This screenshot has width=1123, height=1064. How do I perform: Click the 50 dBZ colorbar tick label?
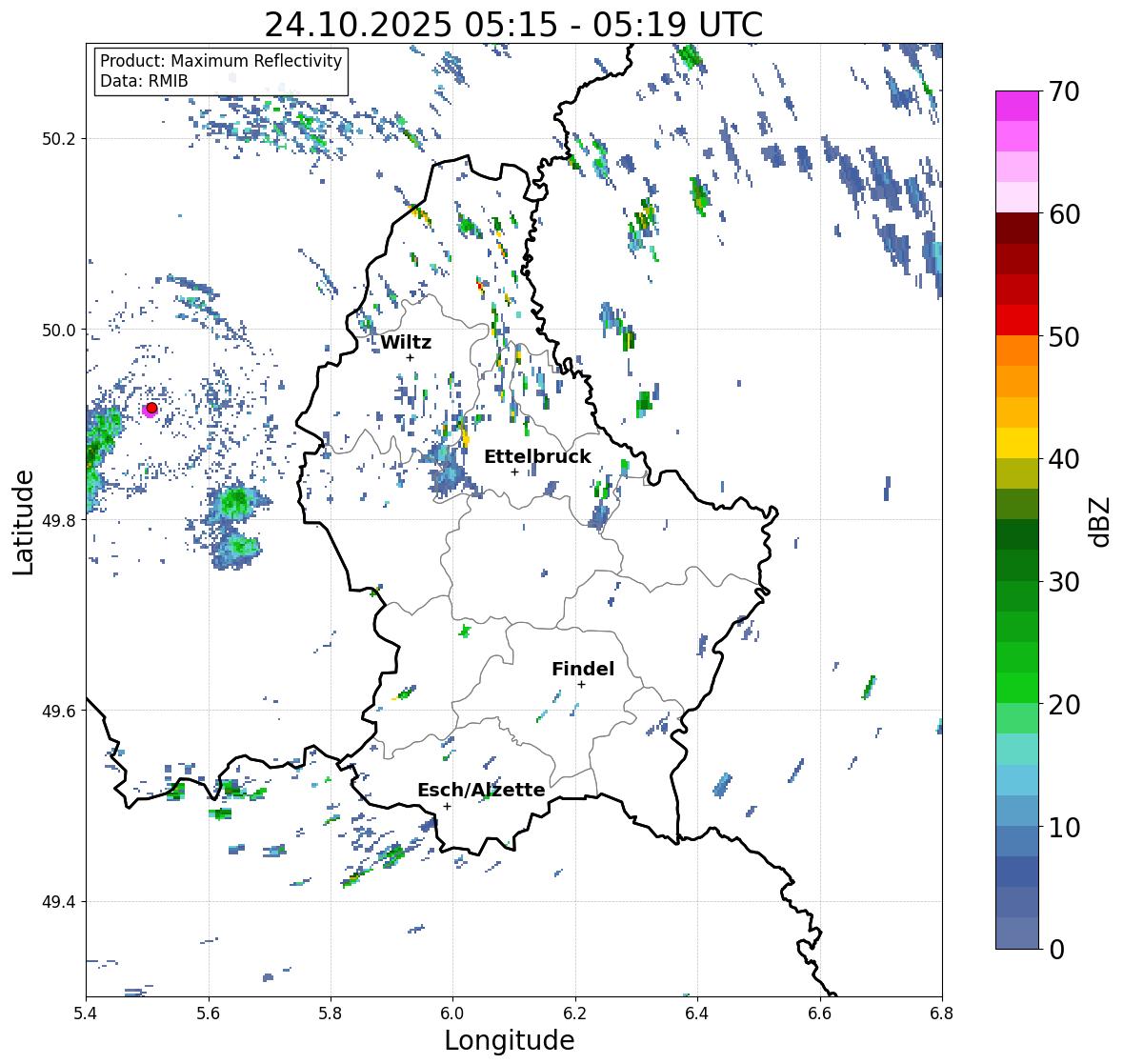pyautogui.click(x=1063, y=336)
